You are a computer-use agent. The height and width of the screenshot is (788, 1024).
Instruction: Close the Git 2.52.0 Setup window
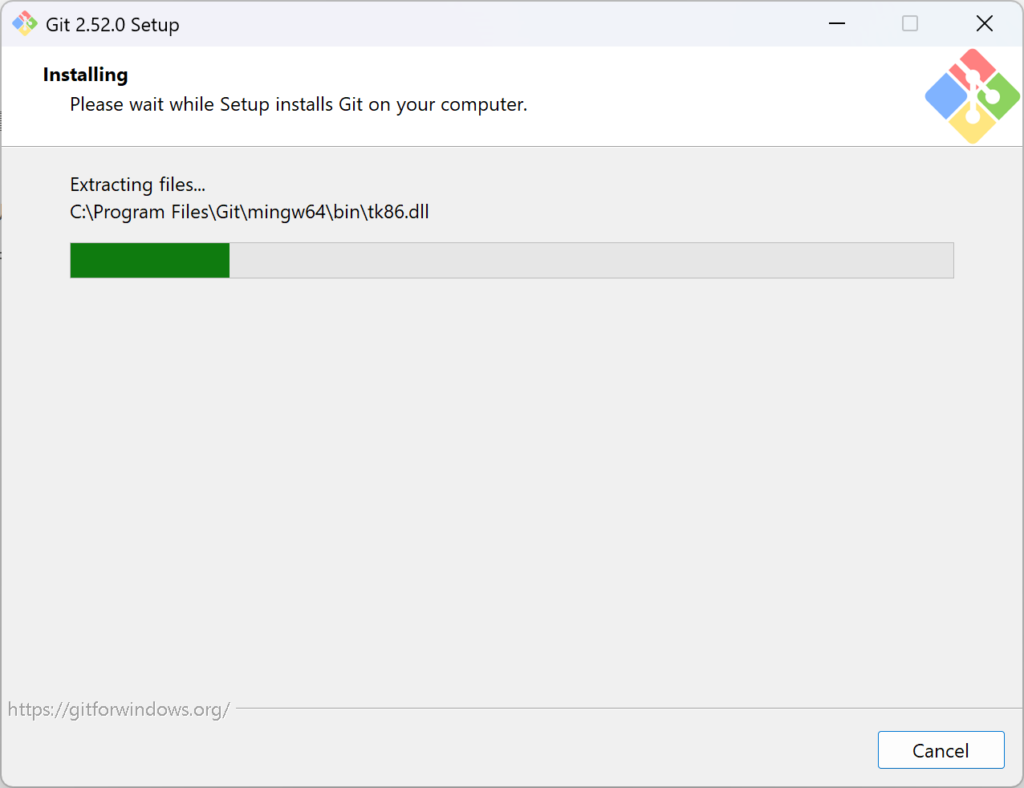[984, 24]
